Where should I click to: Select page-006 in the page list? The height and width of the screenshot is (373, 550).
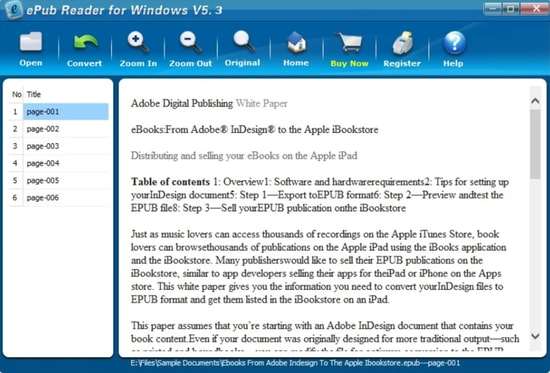pyautogui.click(x=66, y=198)
